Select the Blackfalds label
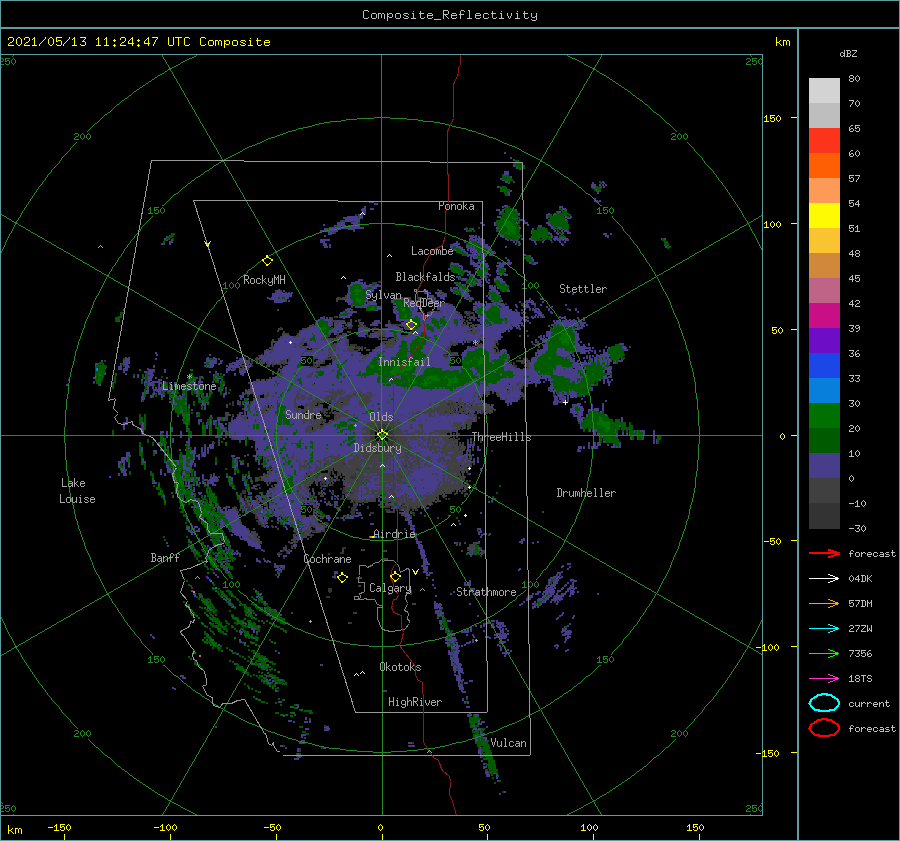Screen dimensions: 900x841 [425, 277]
